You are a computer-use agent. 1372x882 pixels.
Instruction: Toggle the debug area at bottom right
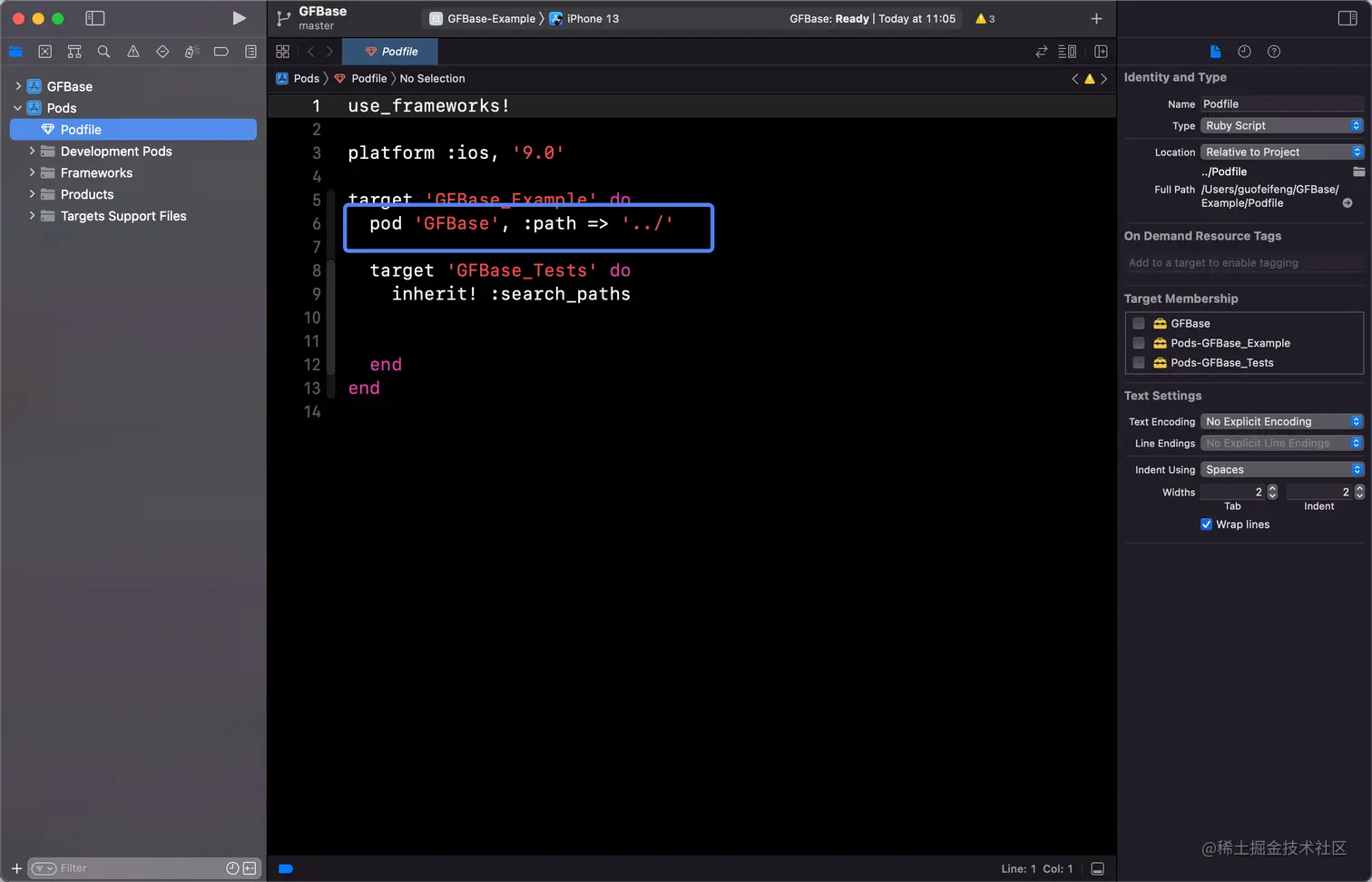pos(1097,868)
